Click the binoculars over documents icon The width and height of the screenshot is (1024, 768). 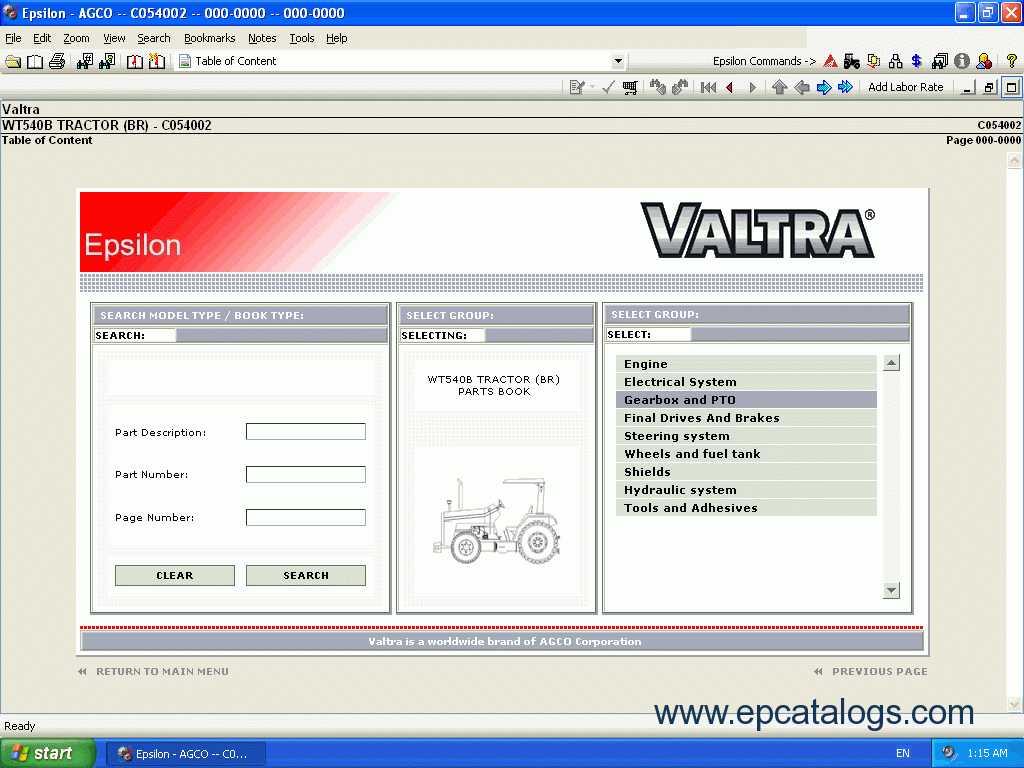(940, 61)
